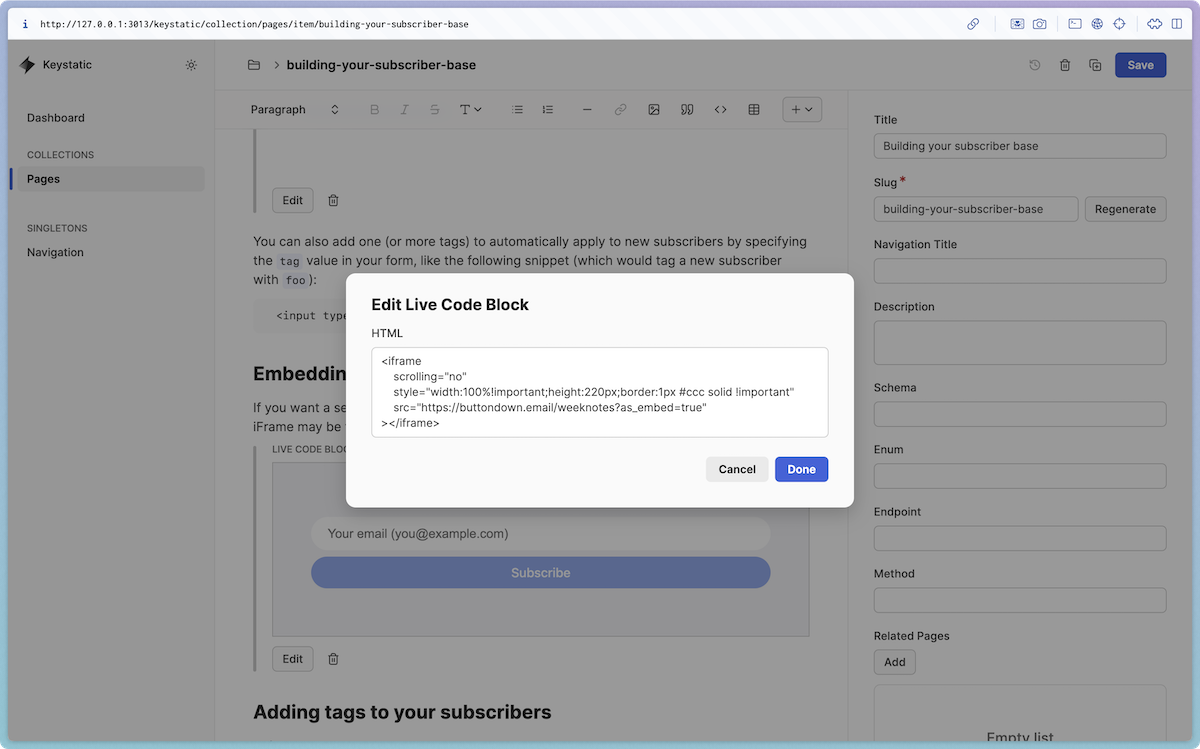Open the Navigation singleton
1200x749 pixels.
click(55, 252)
